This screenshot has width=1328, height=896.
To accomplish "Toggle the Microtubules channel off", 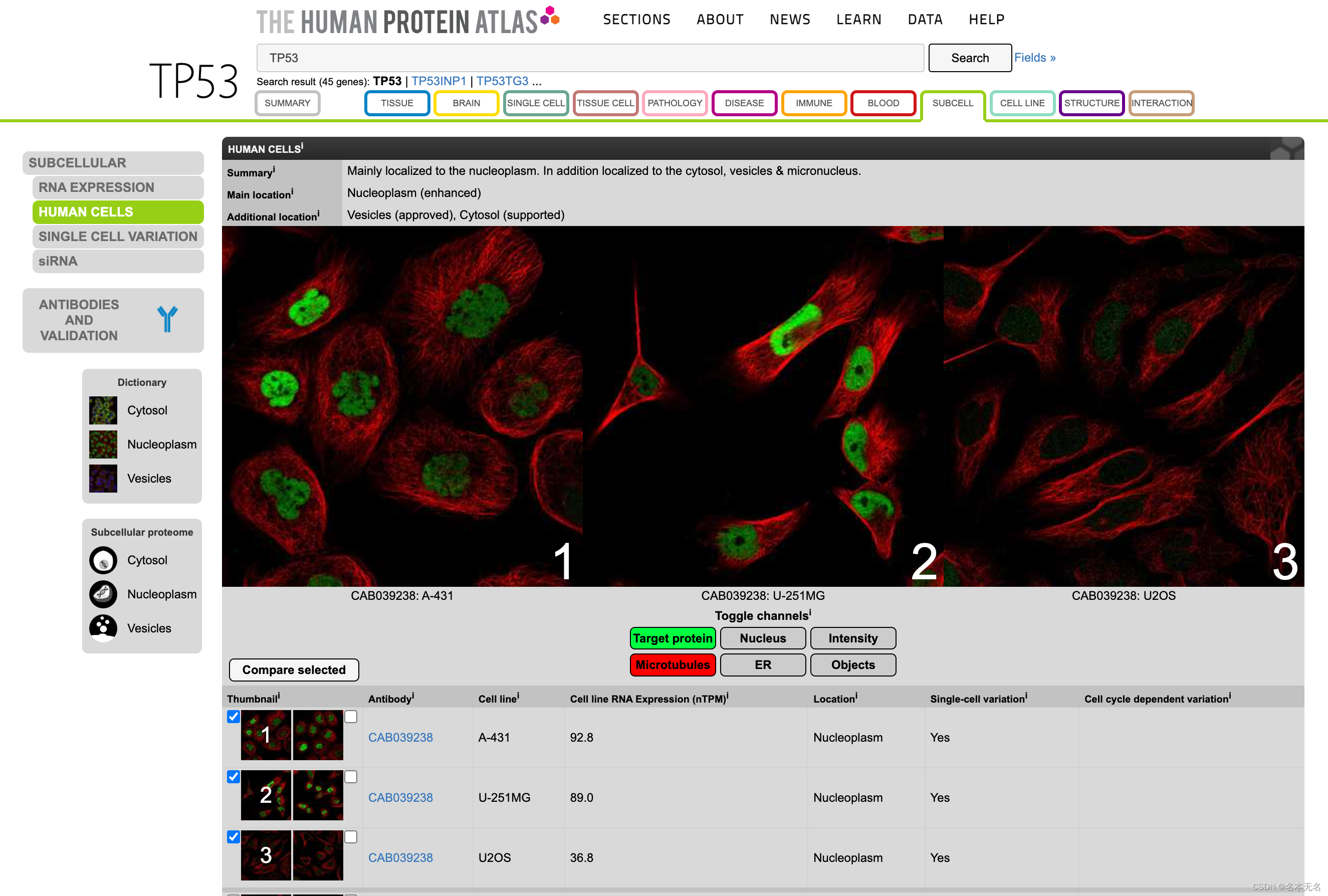I will pyautogui.click(x=673, y=664).
